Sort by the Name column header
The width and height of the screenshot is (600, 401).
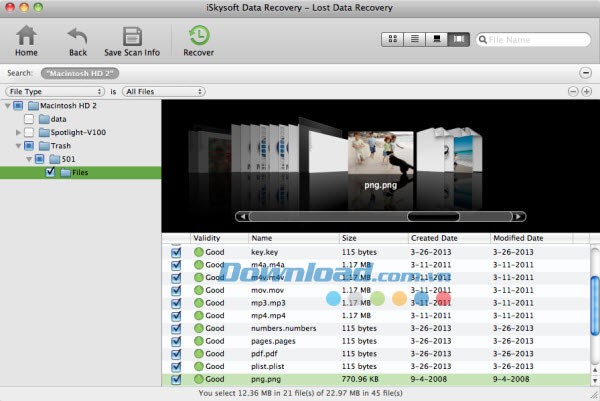[293, 238]
